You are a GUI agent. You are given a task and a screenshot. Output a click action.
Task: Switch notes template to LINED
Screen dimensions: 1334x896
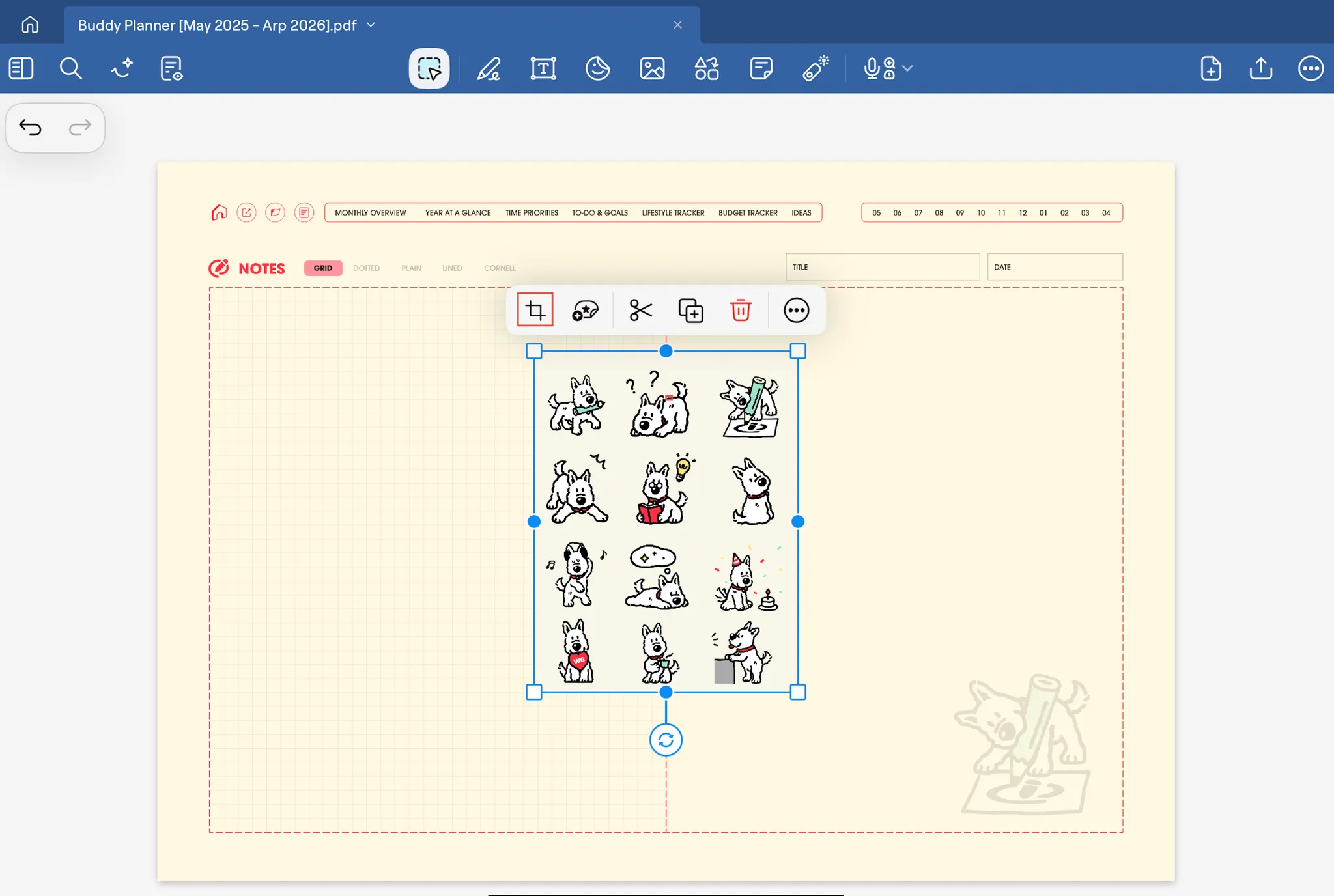pos(452,268)
